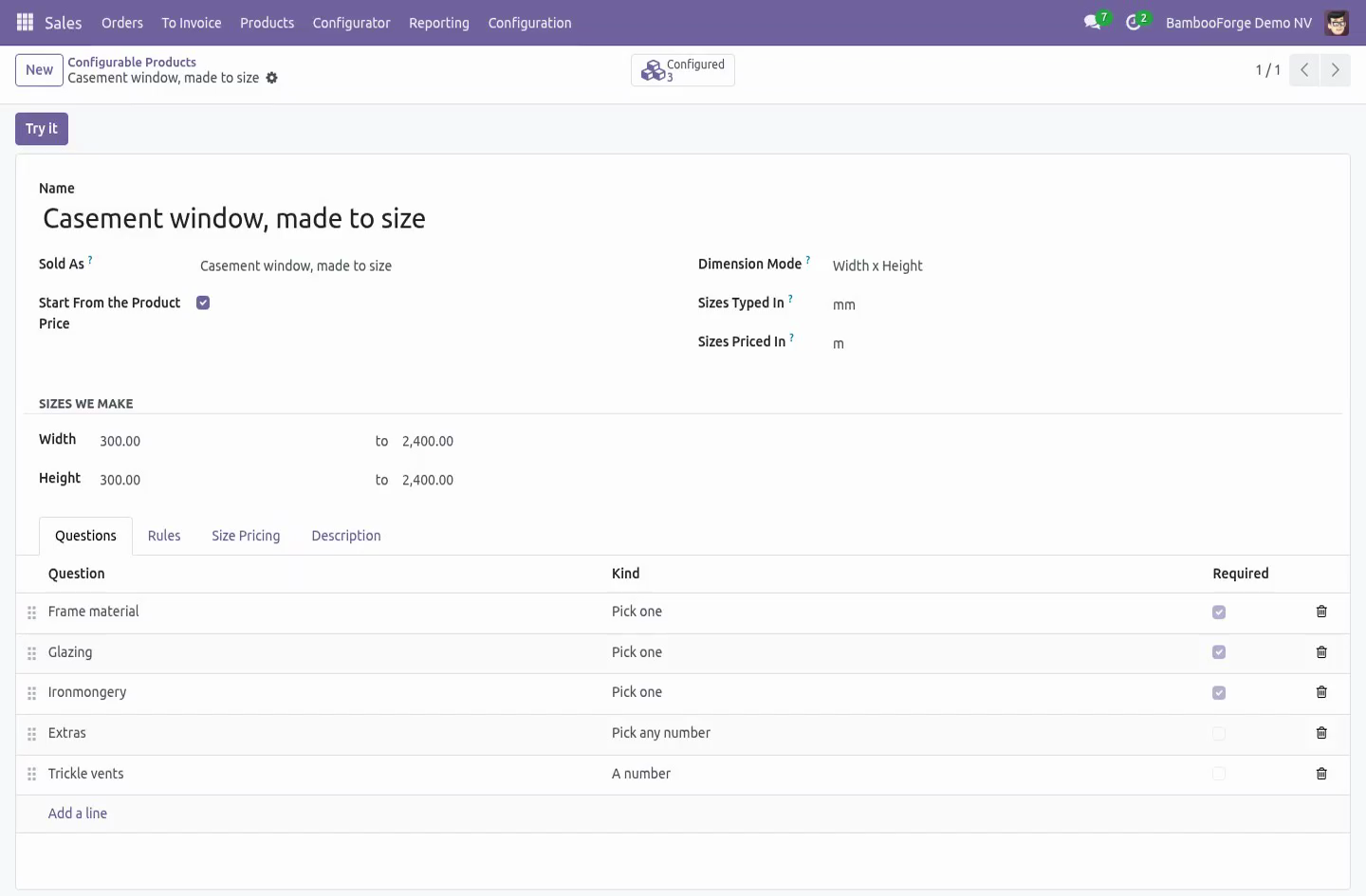This screenshot has height=896, width=1366.
Task: Toggle Required for Trickle vents
Action: 1219,774
